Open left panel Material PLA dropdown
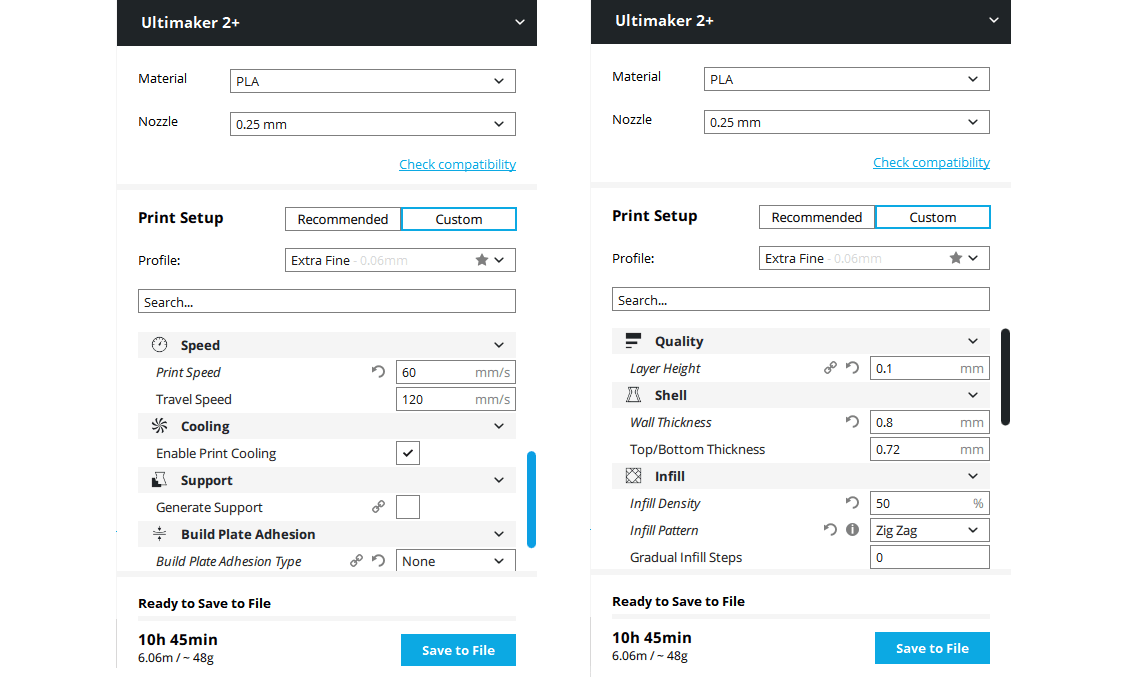The width and height of the screenshot is (1132, 680). click(373, 81)
